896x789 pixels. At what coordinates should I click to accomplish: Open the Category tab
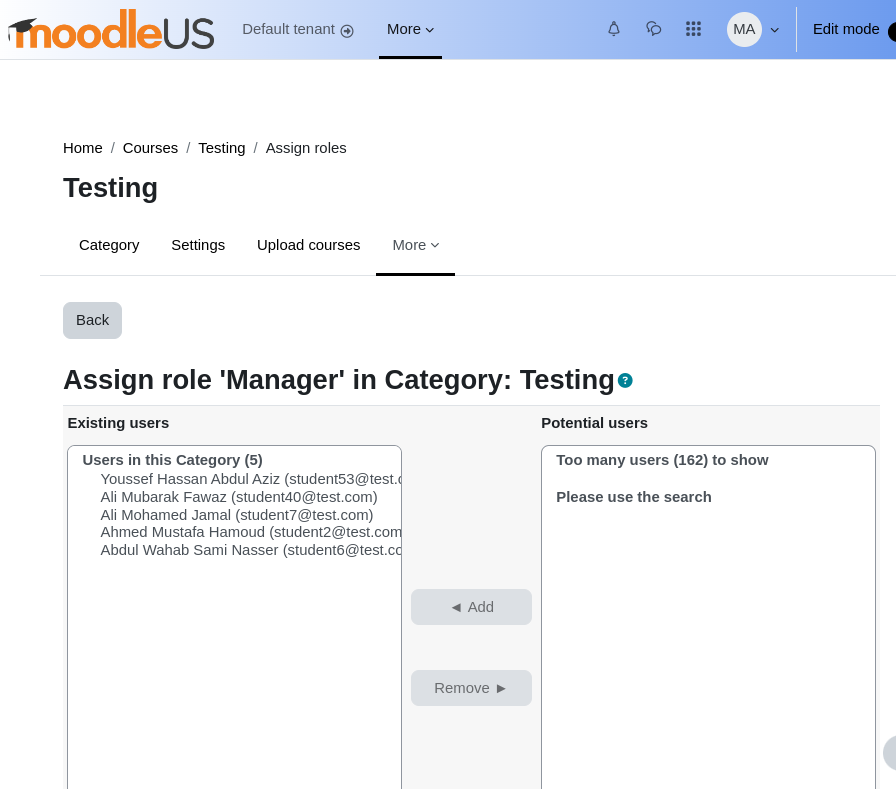pos(109,245)
